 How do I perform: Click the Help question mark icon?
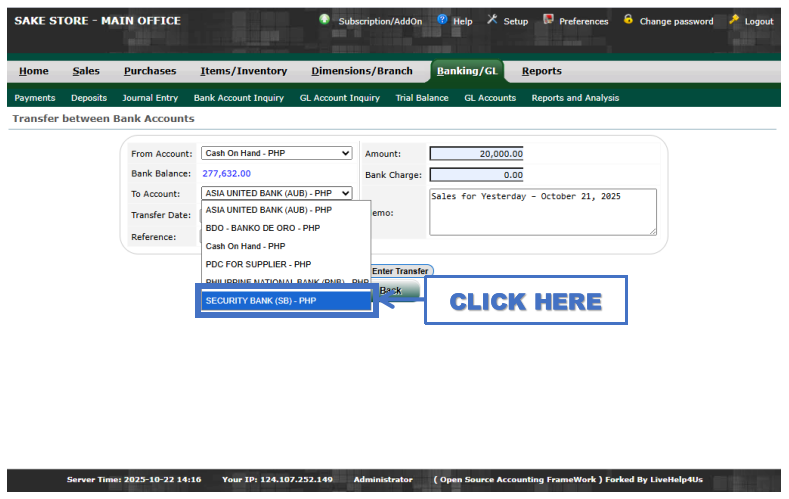(442, 20)
